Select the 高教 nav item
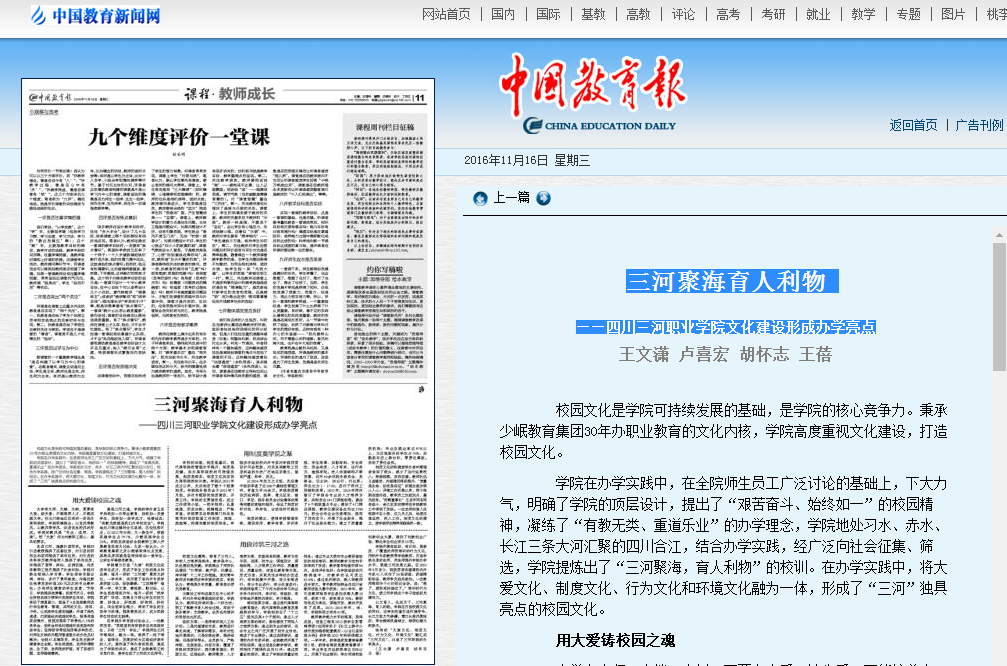Image resolution: width=1007 pixels, height=666 pixels. click(x=638, y=14)
